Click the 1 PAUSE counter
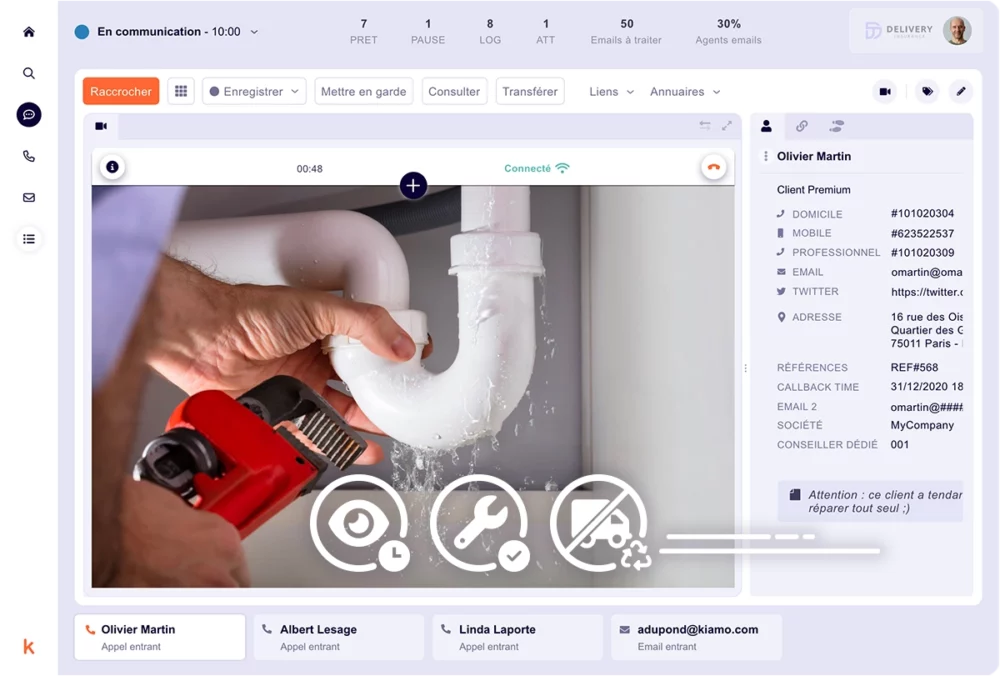Image resolution: width=1000 pixels, height=676 pixels. (x=428, y=31)
